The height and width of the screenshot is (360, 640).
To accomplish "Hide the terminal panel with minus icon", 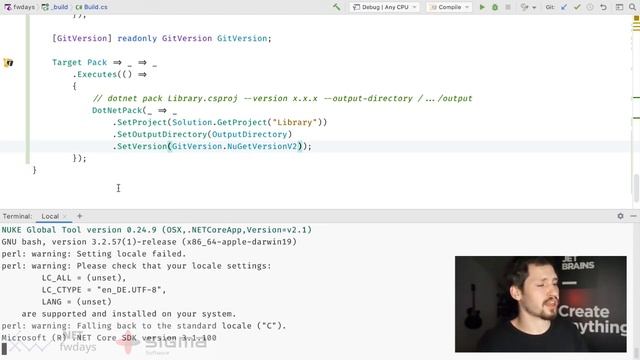I will [633, 216].
